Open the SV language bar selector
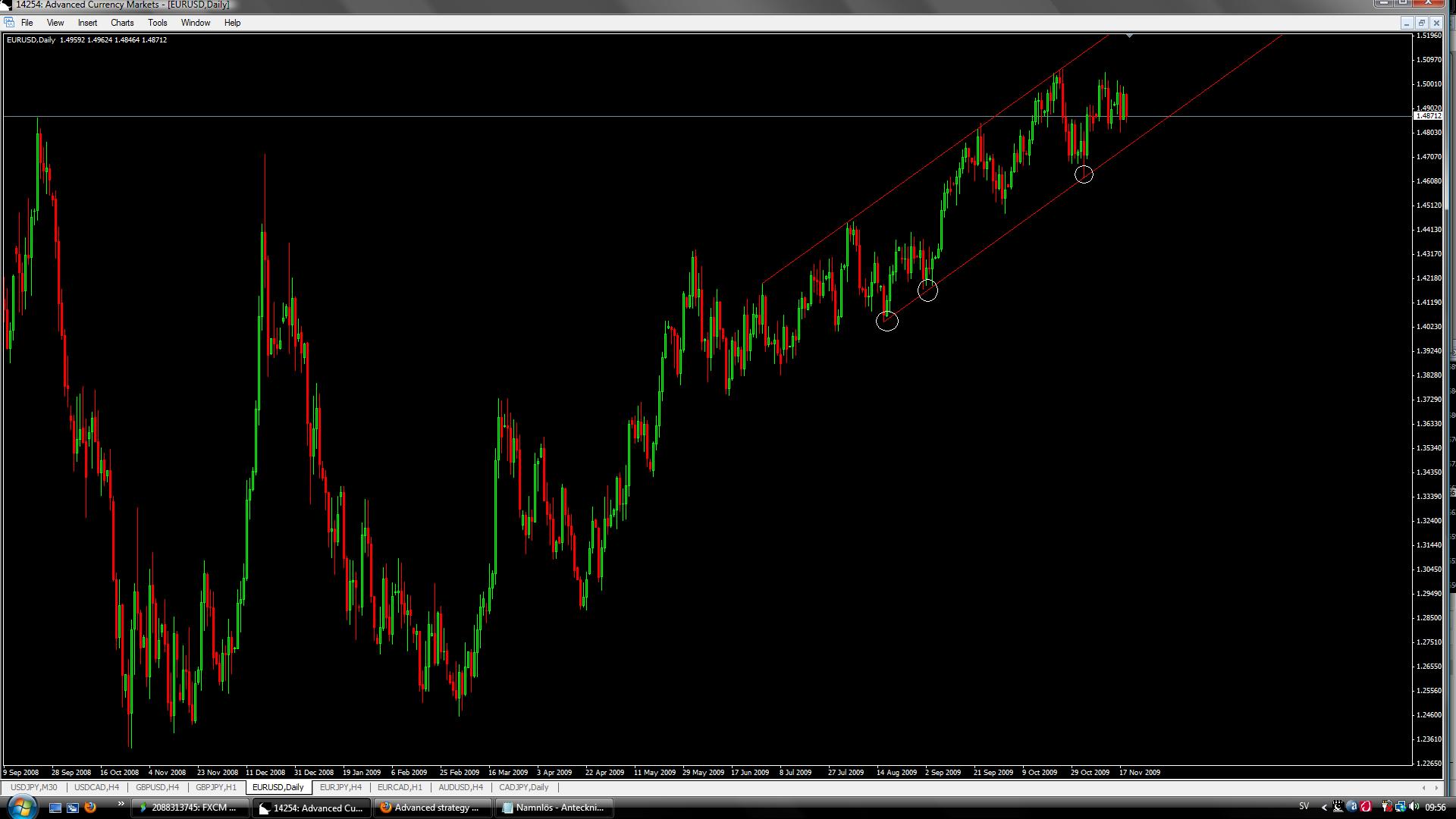 pyautogui.click(x=1304, y=807)
